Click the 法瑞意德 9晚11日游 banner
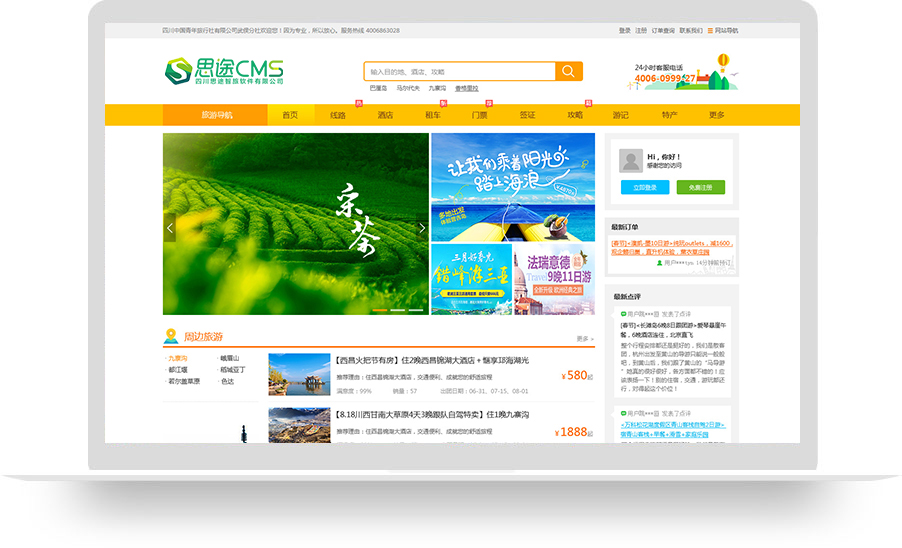Screen dimensions: 902x548 [x=554, y=280]
